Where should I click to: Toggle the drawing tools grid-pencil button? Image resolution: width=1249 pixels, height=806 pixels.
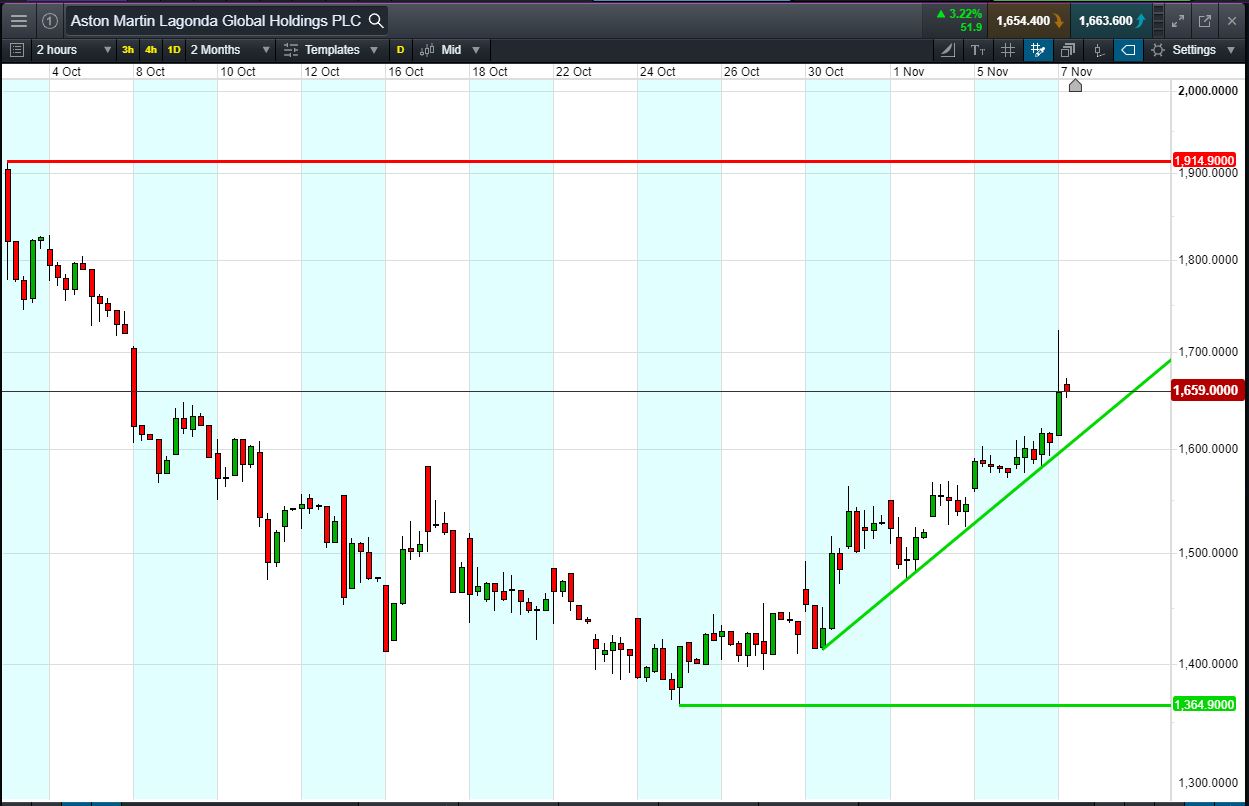[1038, 49]
